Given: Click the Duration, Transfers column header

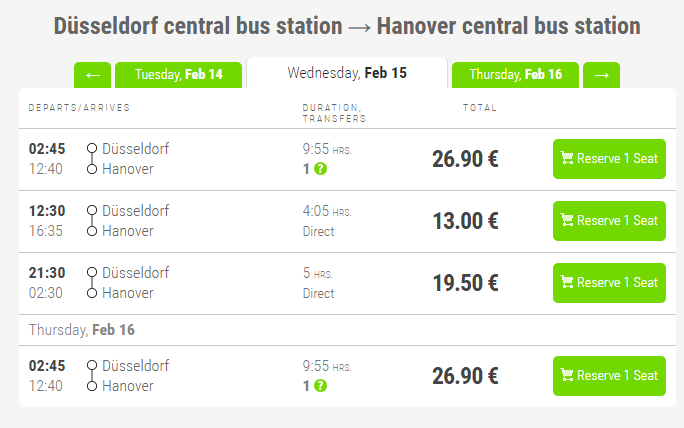Looking at the screenshot, I should tap(334, 112).
